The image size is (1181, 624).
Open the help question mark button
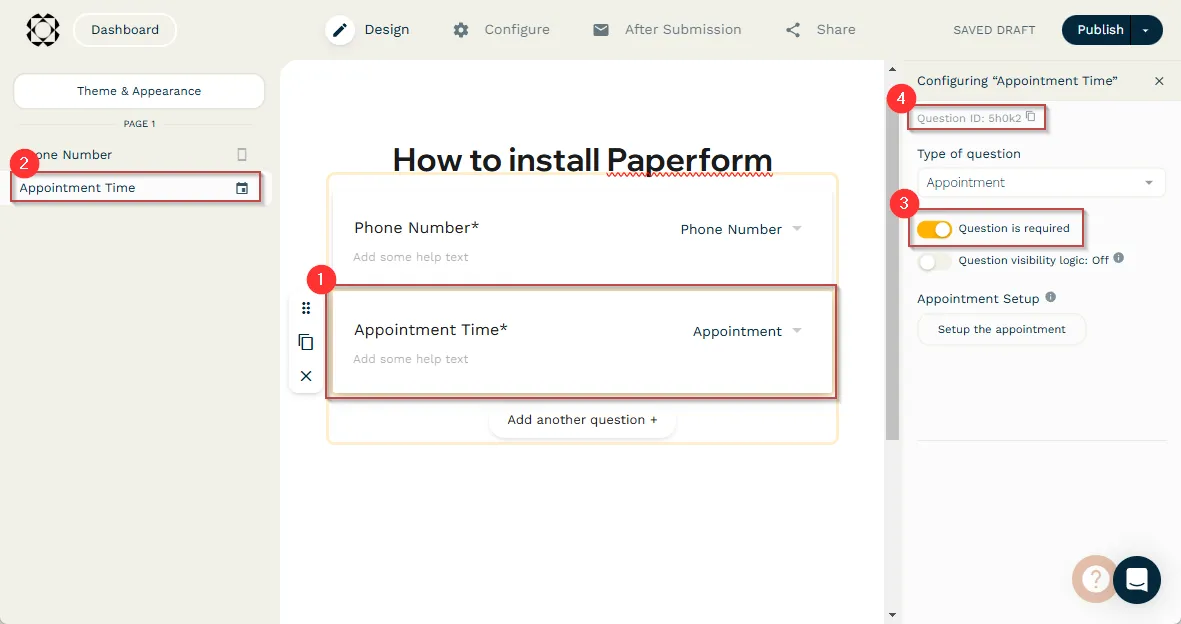pyautogui.click(x=1095, y=579)
